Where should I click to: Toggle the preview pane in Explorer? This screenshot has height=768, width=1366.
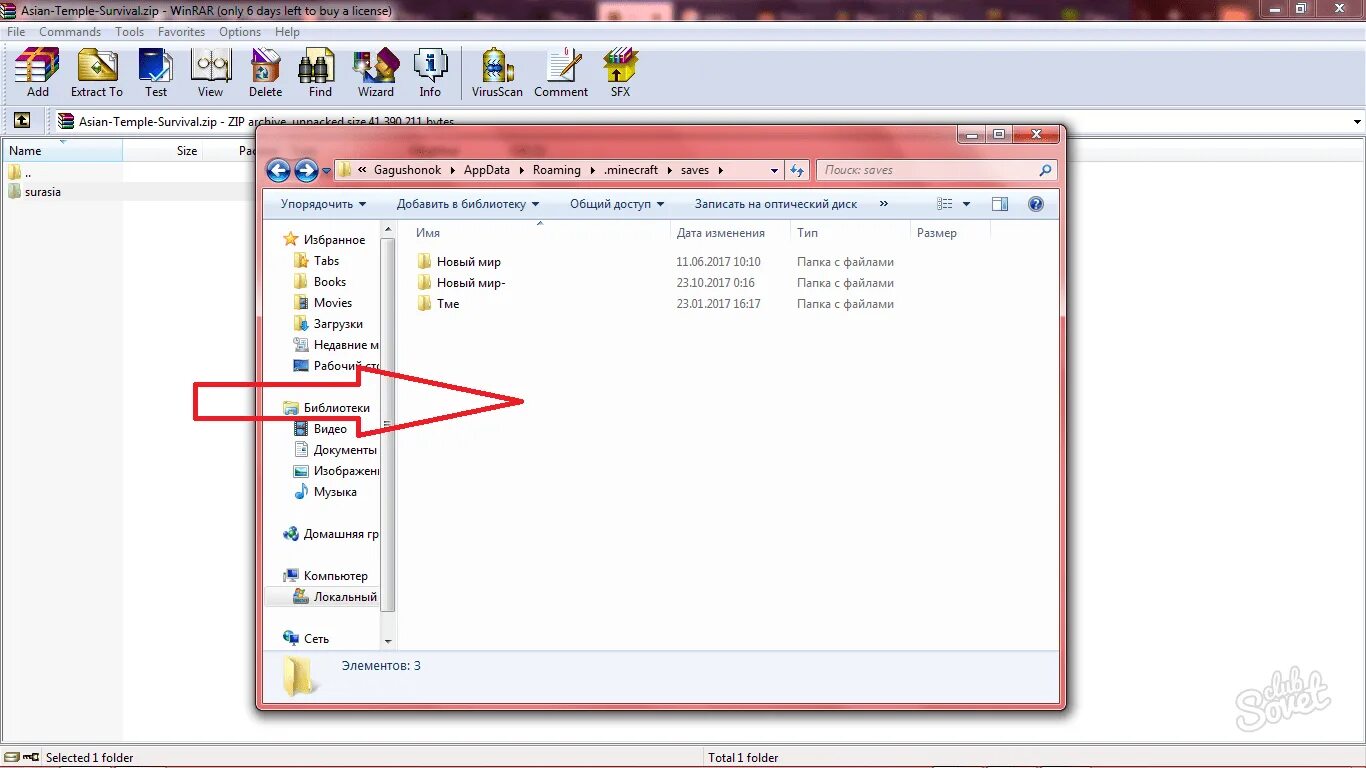coord(1000,204)
